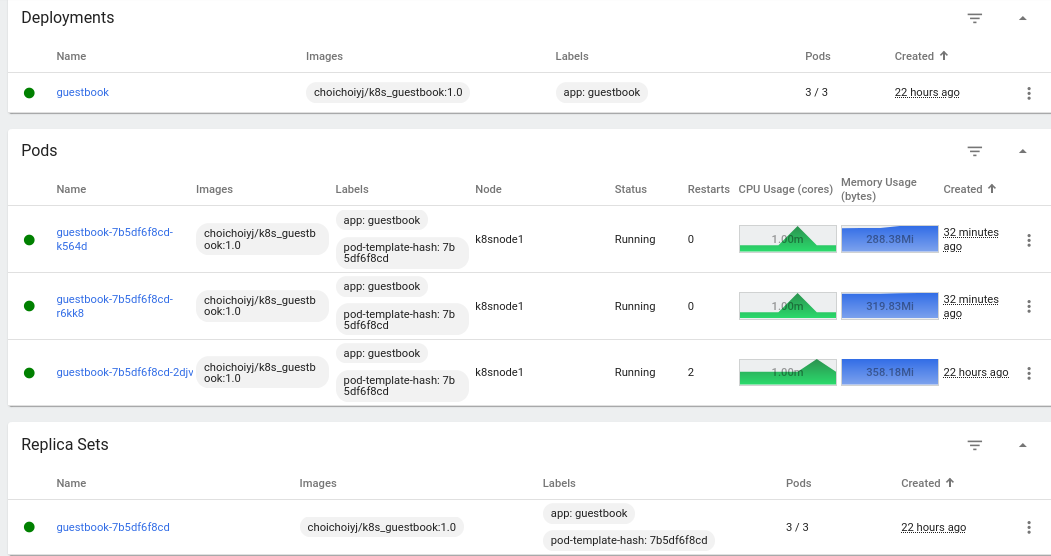Open actions menu for pod r6kk8
This screenshot has width=1051, height=556.
(1029, 306)
